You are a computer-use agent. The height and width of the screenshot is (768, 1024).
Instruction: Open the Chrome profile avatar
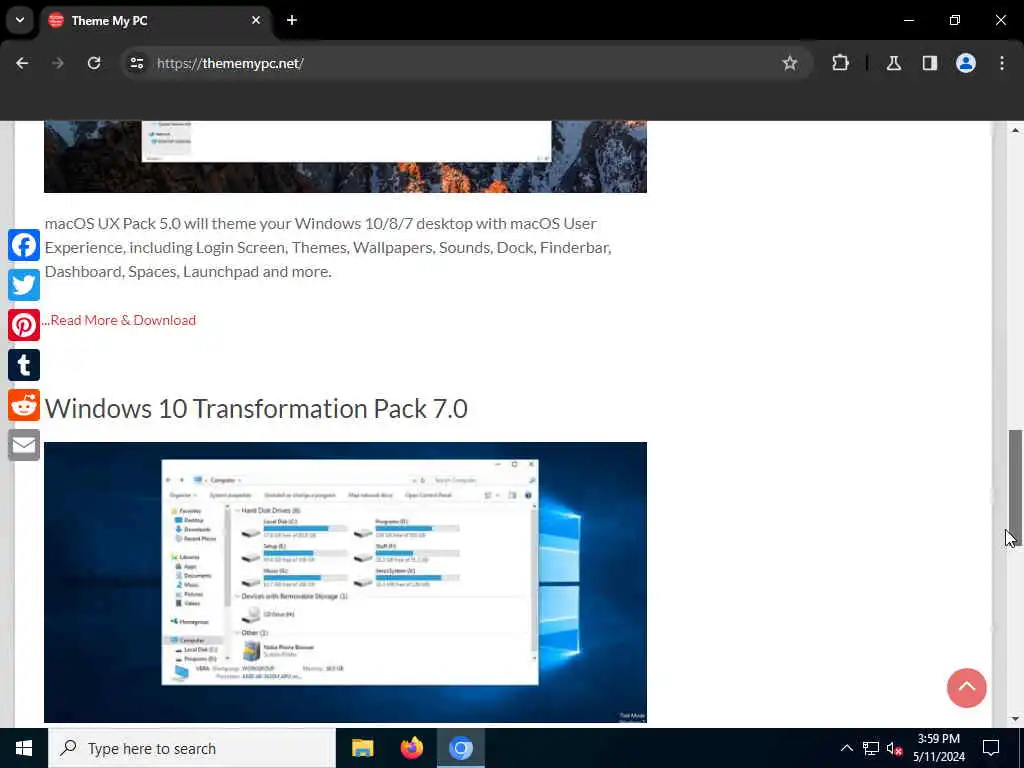[x=966, y=63]
